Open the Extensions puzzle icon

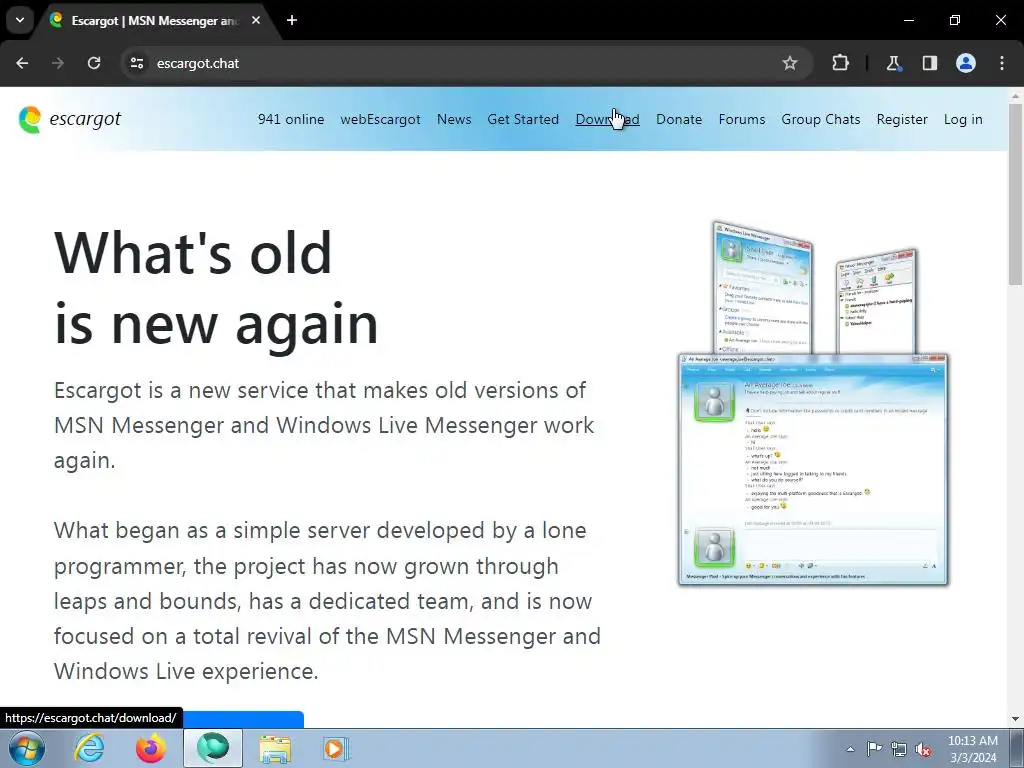point(840,63)
